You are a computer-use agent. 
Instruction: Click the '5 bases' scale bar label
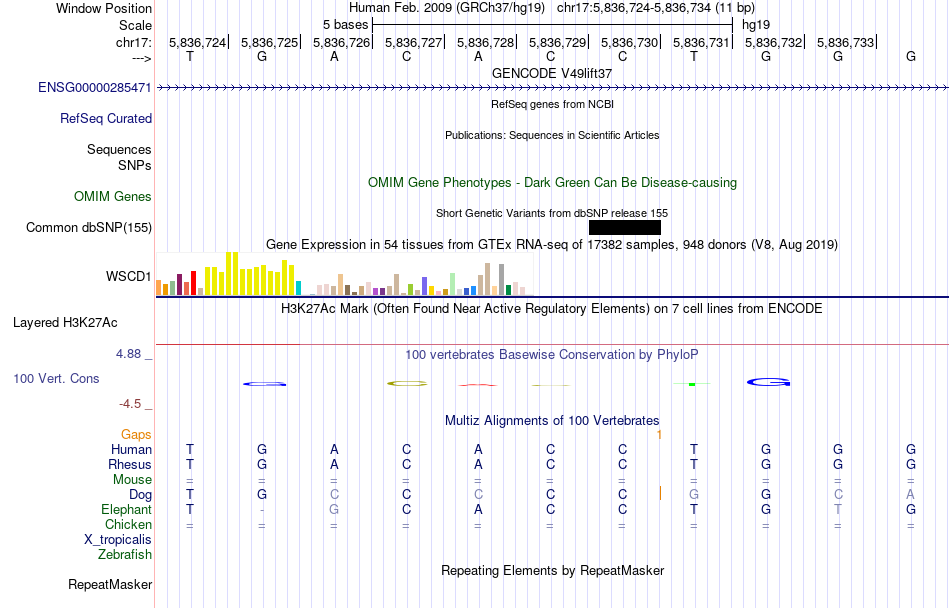point(345,25)
